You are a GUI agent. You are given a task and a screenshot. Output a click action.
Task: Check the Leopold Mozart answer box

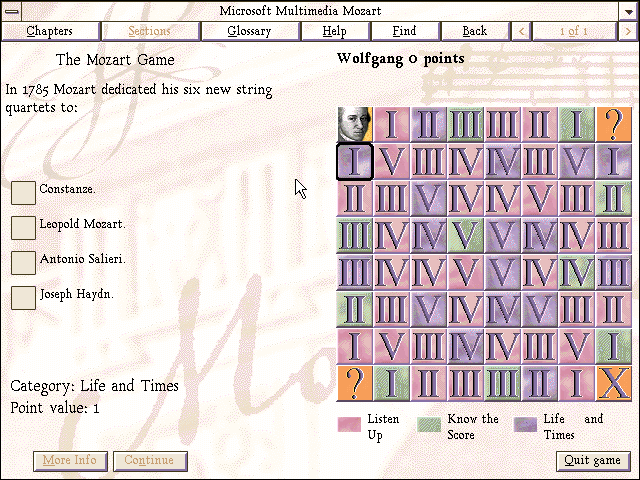[x=23, y=228]
